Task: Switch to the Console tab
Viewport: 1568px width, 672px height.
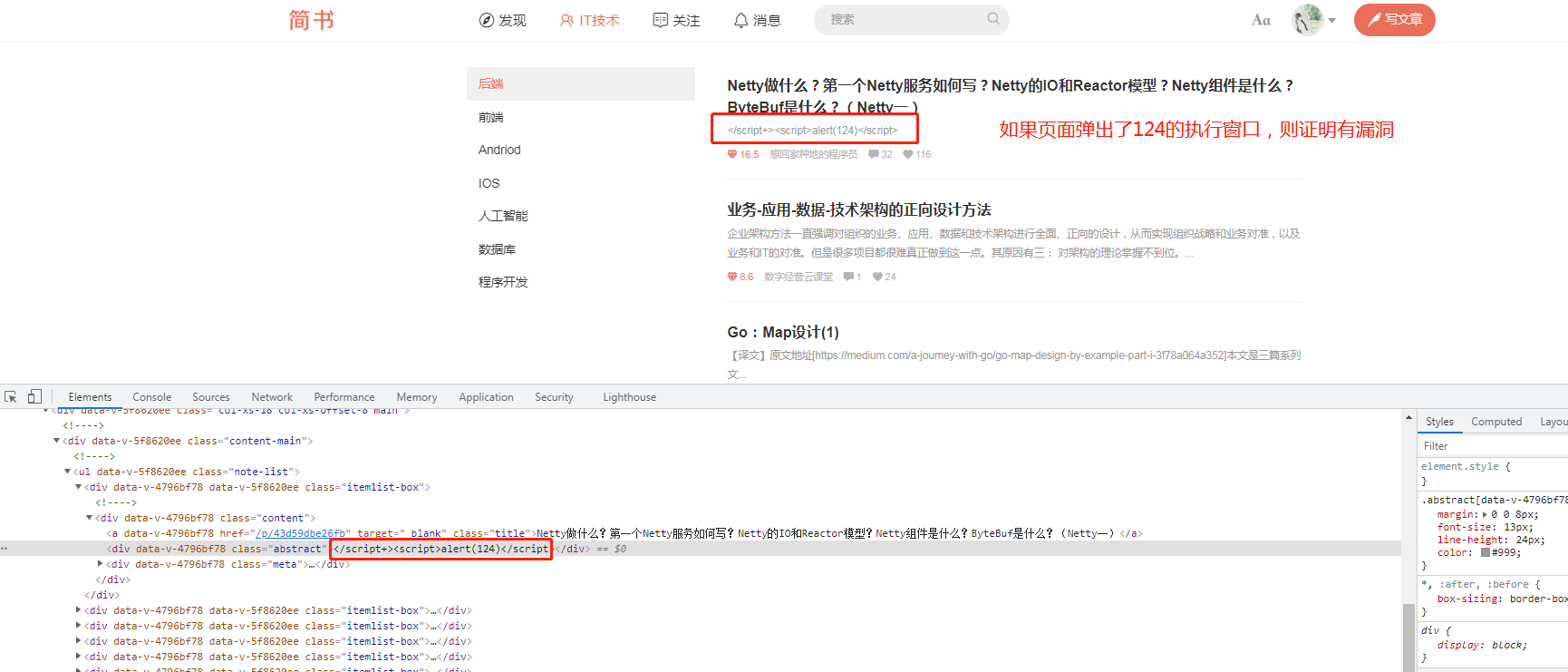Action: (x=151, y=397)
